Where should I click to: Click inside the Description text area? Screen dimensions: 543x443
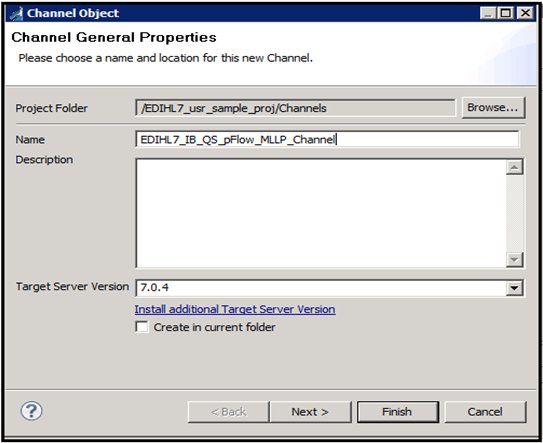tap(321, 213)
